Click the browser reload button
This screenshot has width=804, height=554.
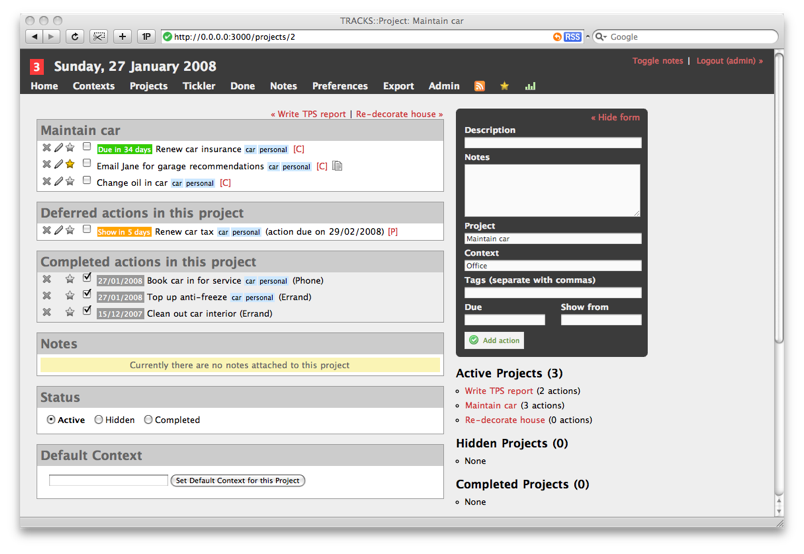[74, 37]
